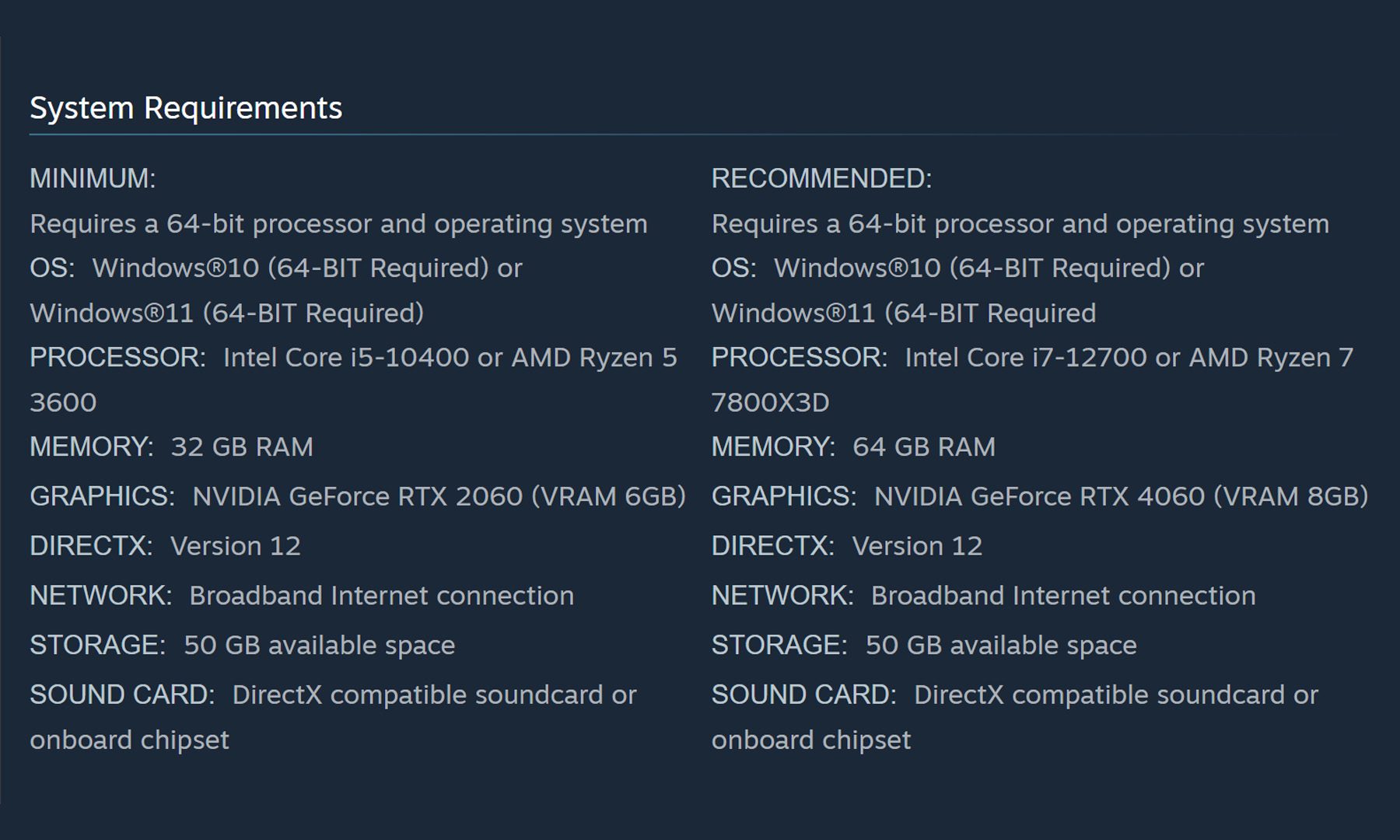Screen dimensions: 1400x840
Task: Click the minimum STORAGE: label
Action: (98, 646)
